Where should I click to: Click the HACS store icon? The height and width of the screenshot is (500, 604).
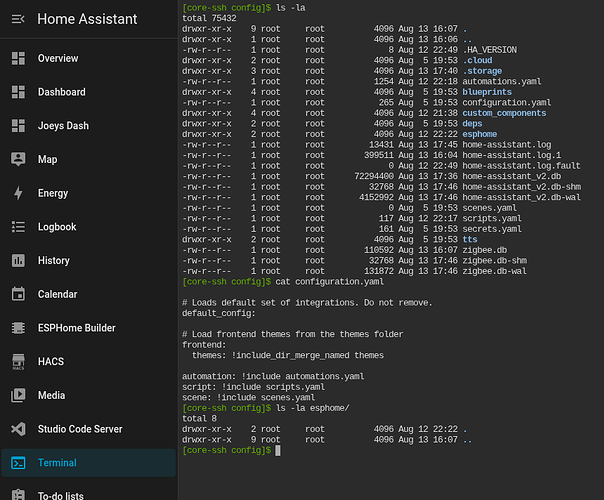tap(18, 361)
